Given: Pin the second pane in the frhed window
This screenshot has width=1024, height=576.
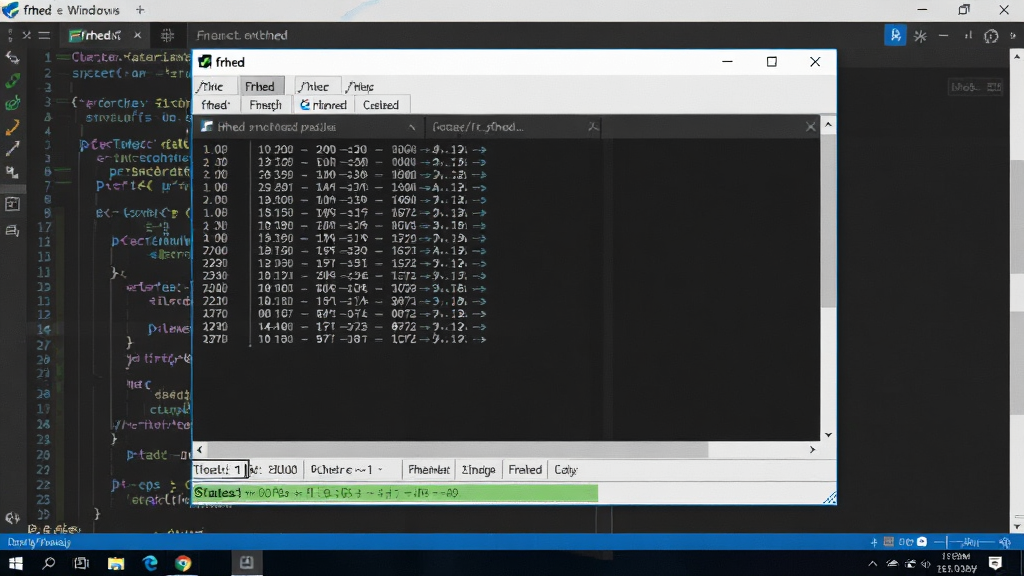Looking at the screenshot, I should 592,127.
